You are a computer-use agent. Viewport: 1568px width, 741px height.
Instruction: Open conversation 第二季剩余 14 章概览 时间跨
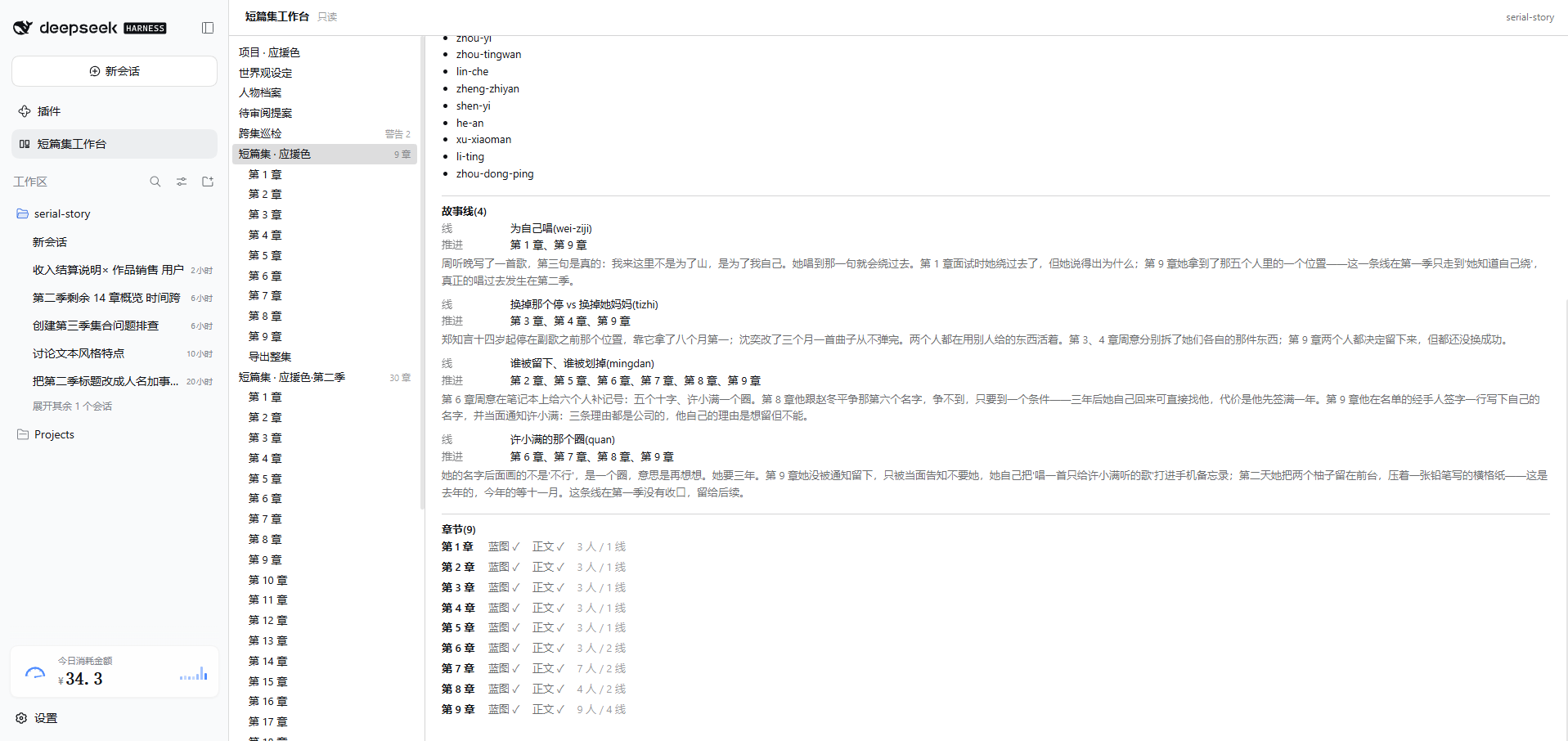coord(115,298)
